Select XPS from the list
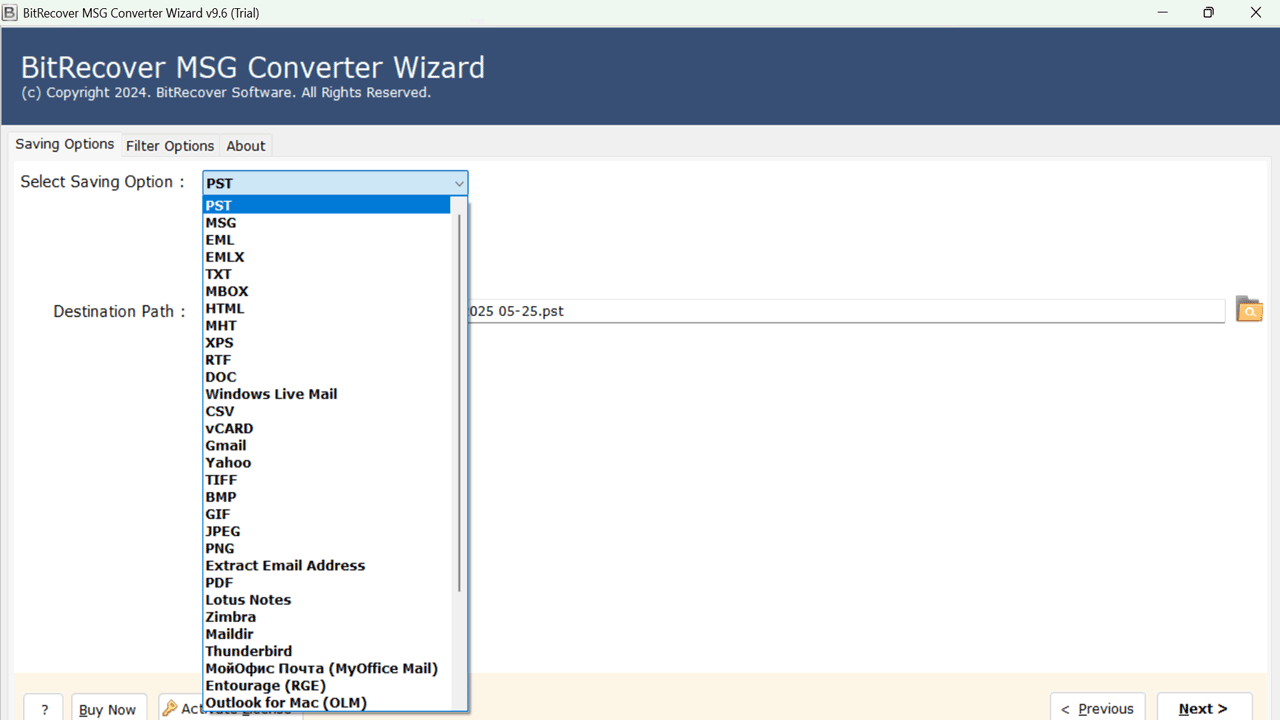Image resolution: width=1280 pixels, height=720 pixels. (x=327, y=342)
